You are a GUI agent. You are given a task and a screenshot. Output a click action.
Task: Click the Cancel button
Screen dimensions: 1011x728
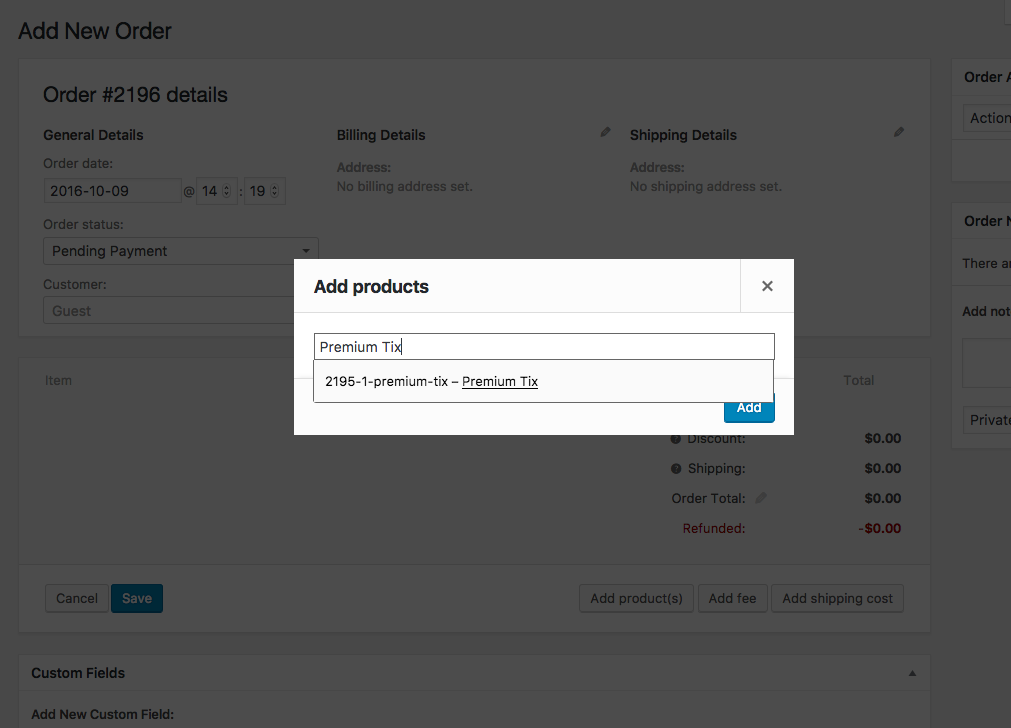pos(77,599)
